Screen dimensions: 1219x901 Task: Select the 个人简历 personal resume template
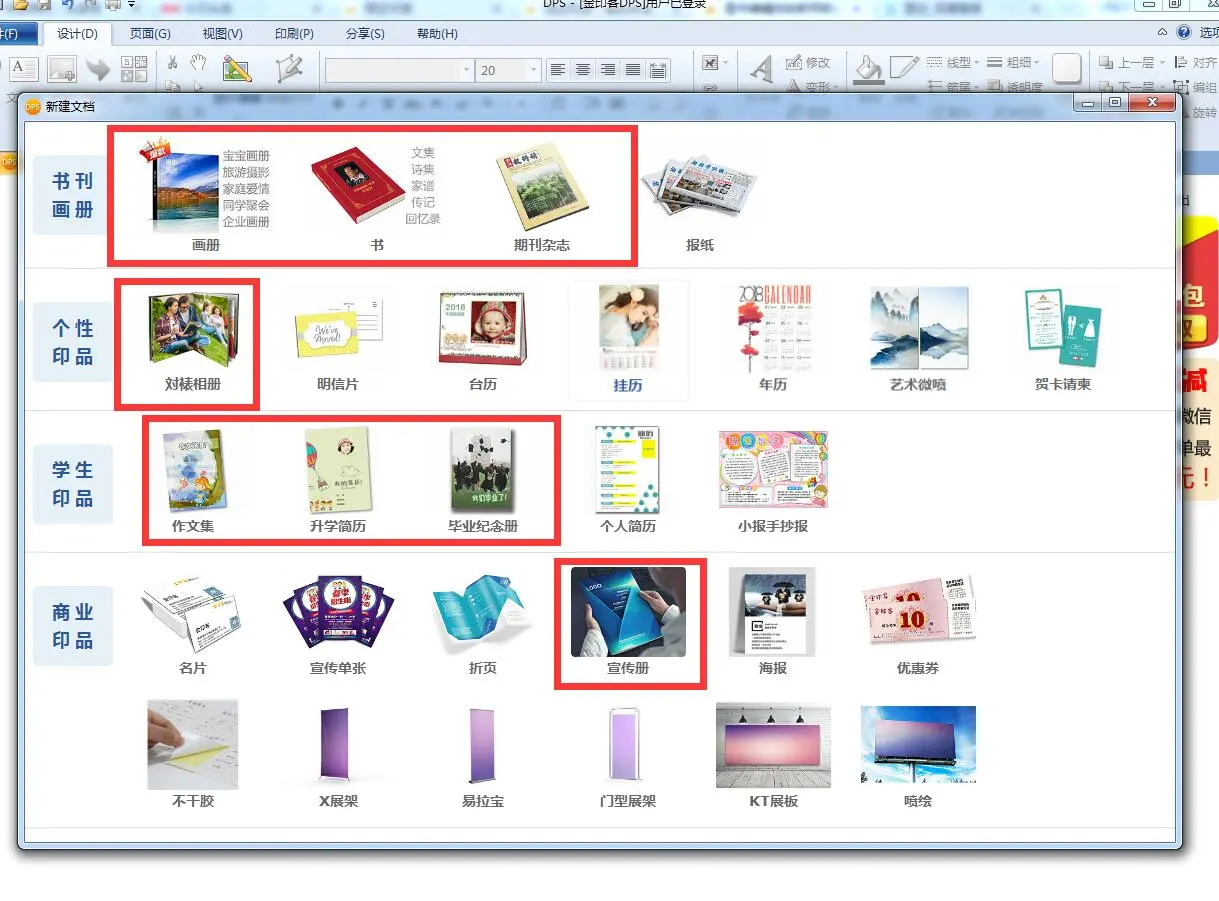click(x=628, y=481)
